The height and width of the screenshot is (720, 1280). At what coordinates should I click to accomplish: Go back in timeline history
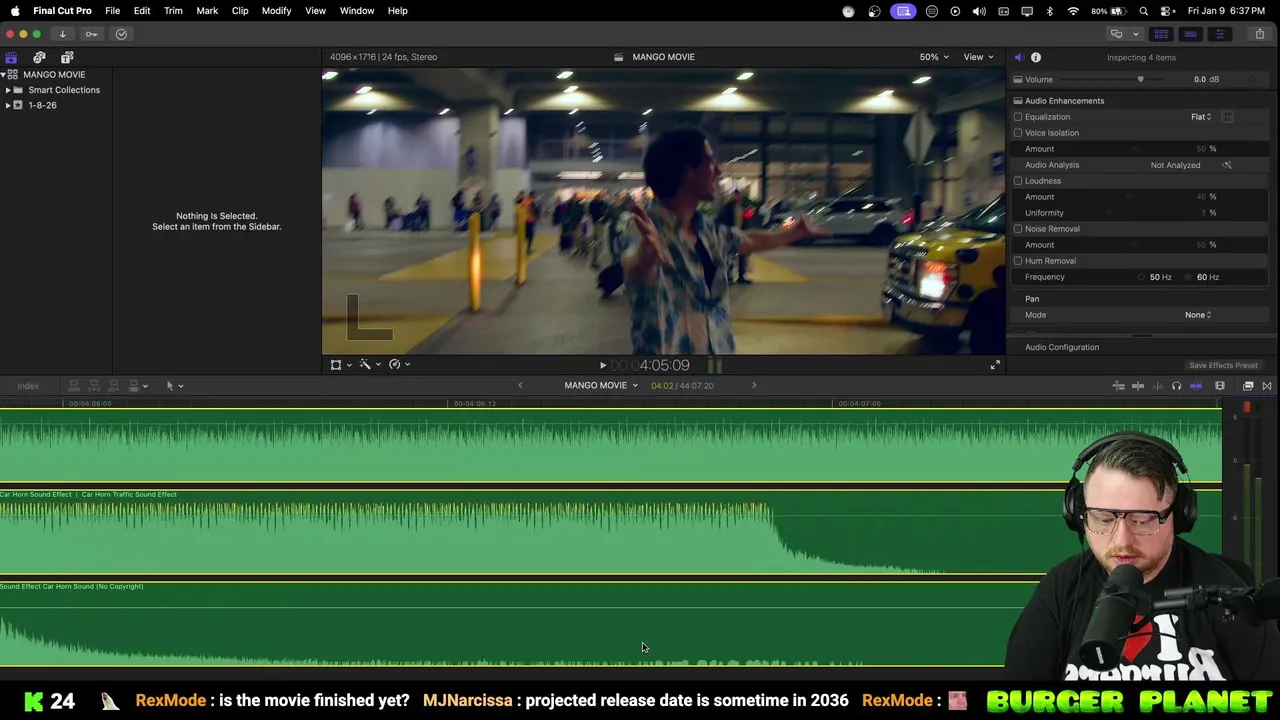coord(520,385)
